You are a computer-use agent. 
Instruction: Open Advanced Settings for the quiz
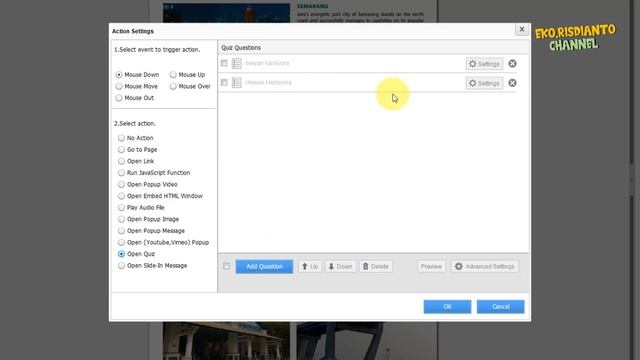[x=485, y=267]
